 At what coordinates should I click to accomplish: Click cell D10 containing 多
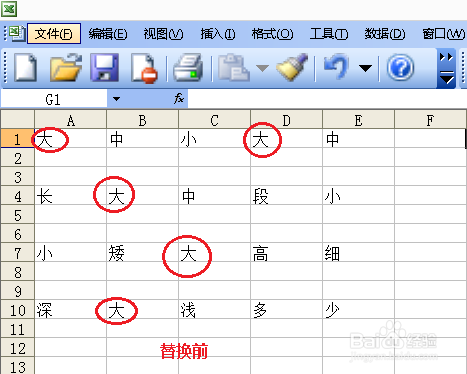286,310
